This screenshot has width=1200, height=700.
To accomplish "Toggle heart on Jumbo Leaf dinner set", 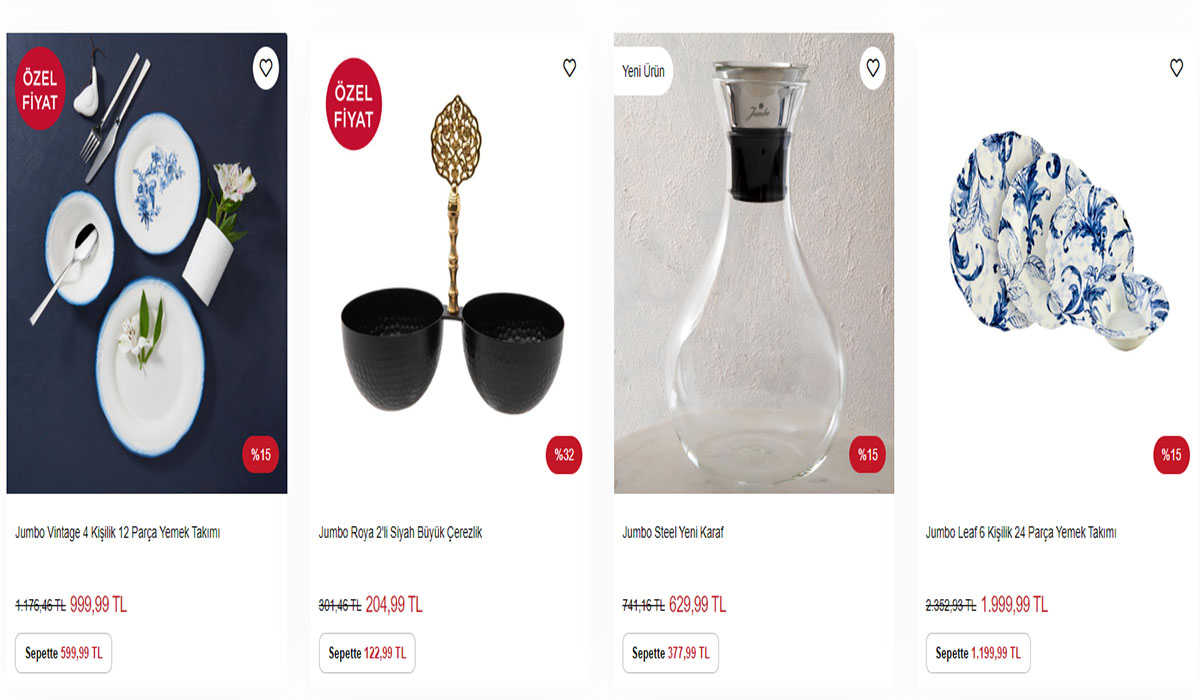I will point(1176,69).
